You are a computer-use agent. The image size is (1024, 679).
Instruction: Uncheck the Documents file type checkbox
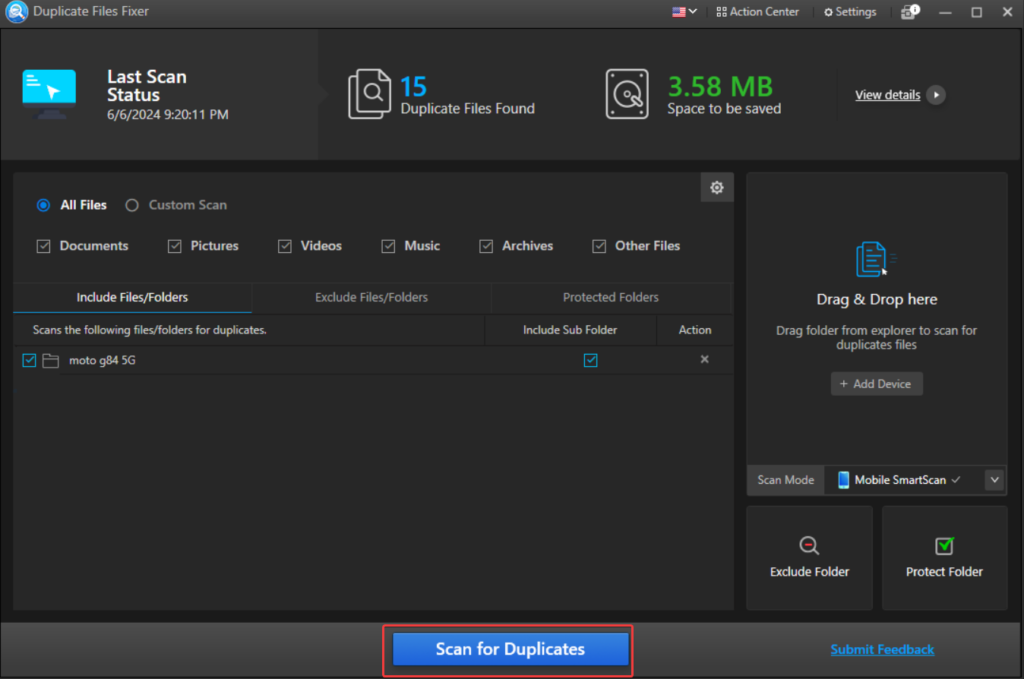[43, 246]
